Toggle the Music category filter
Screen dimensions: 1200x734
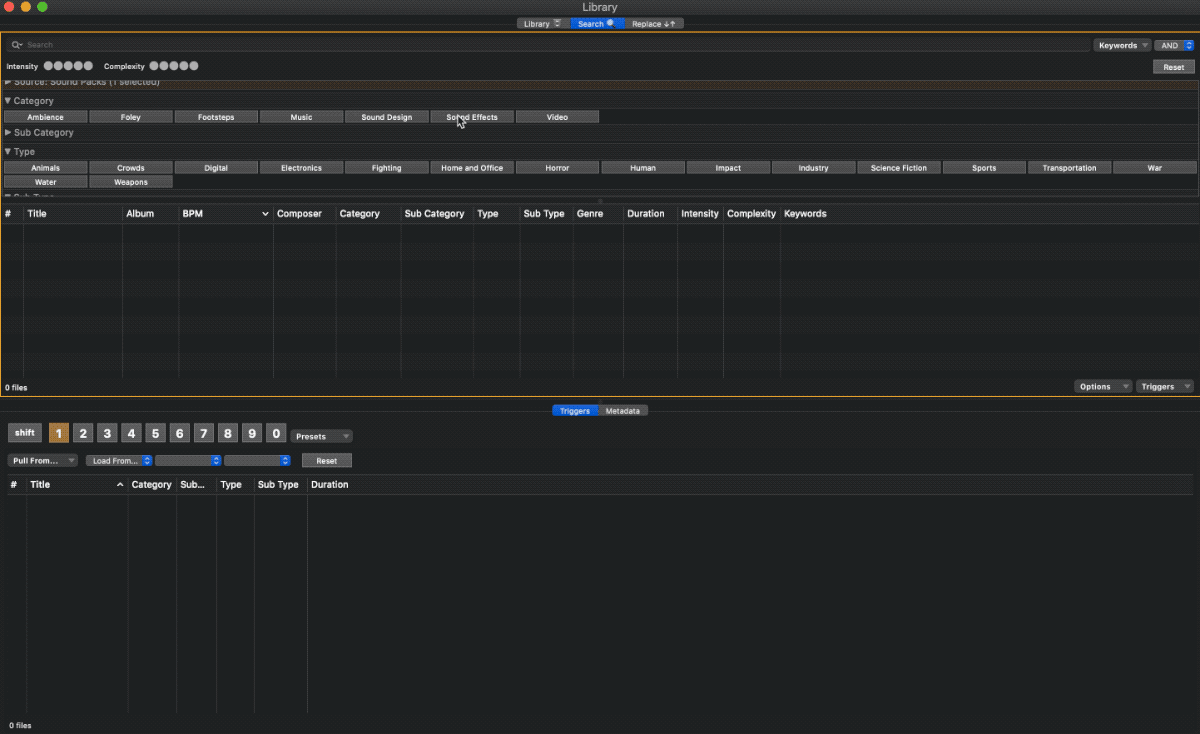(301, 117)
